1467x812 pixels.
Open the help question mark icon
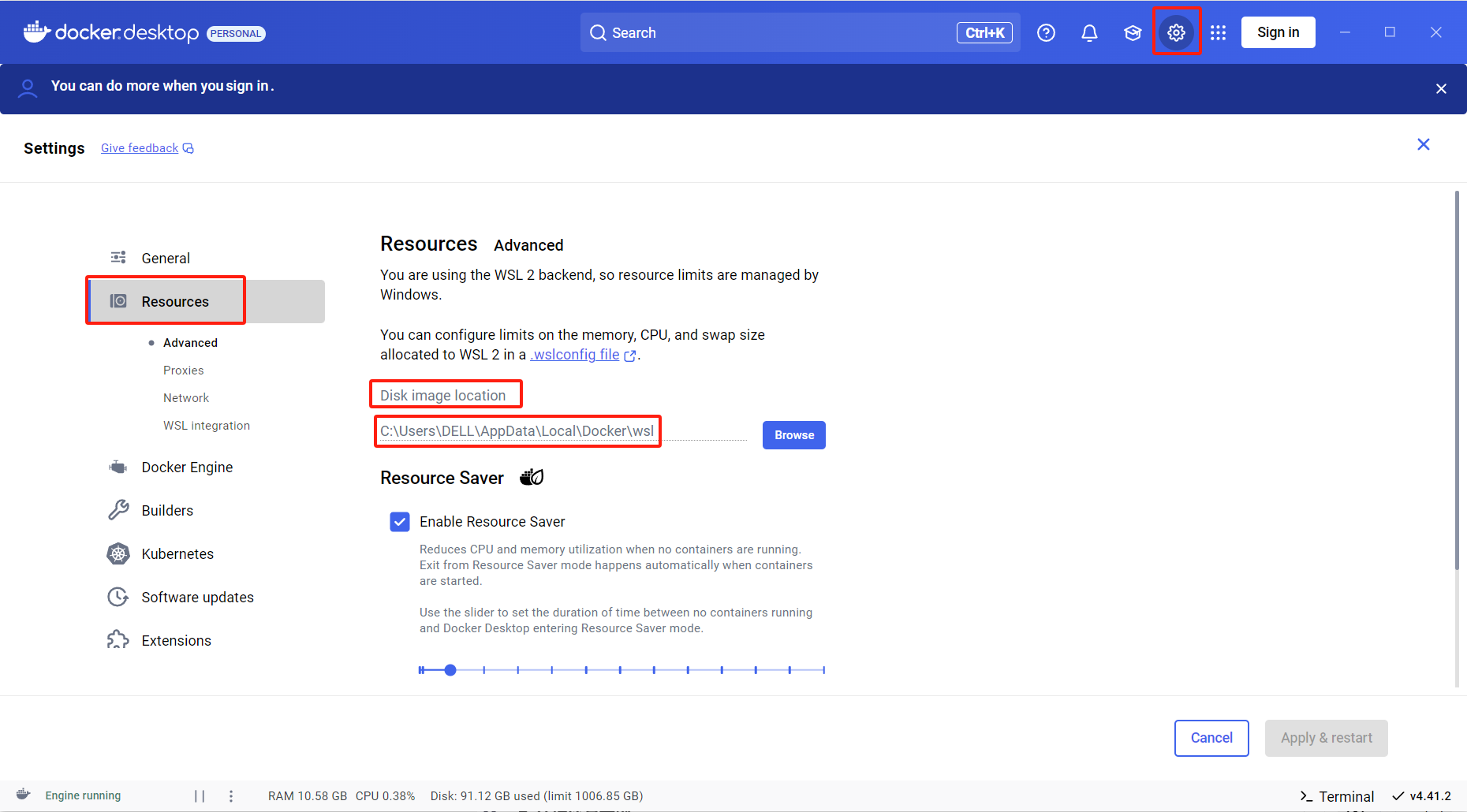pos(1046,32)
